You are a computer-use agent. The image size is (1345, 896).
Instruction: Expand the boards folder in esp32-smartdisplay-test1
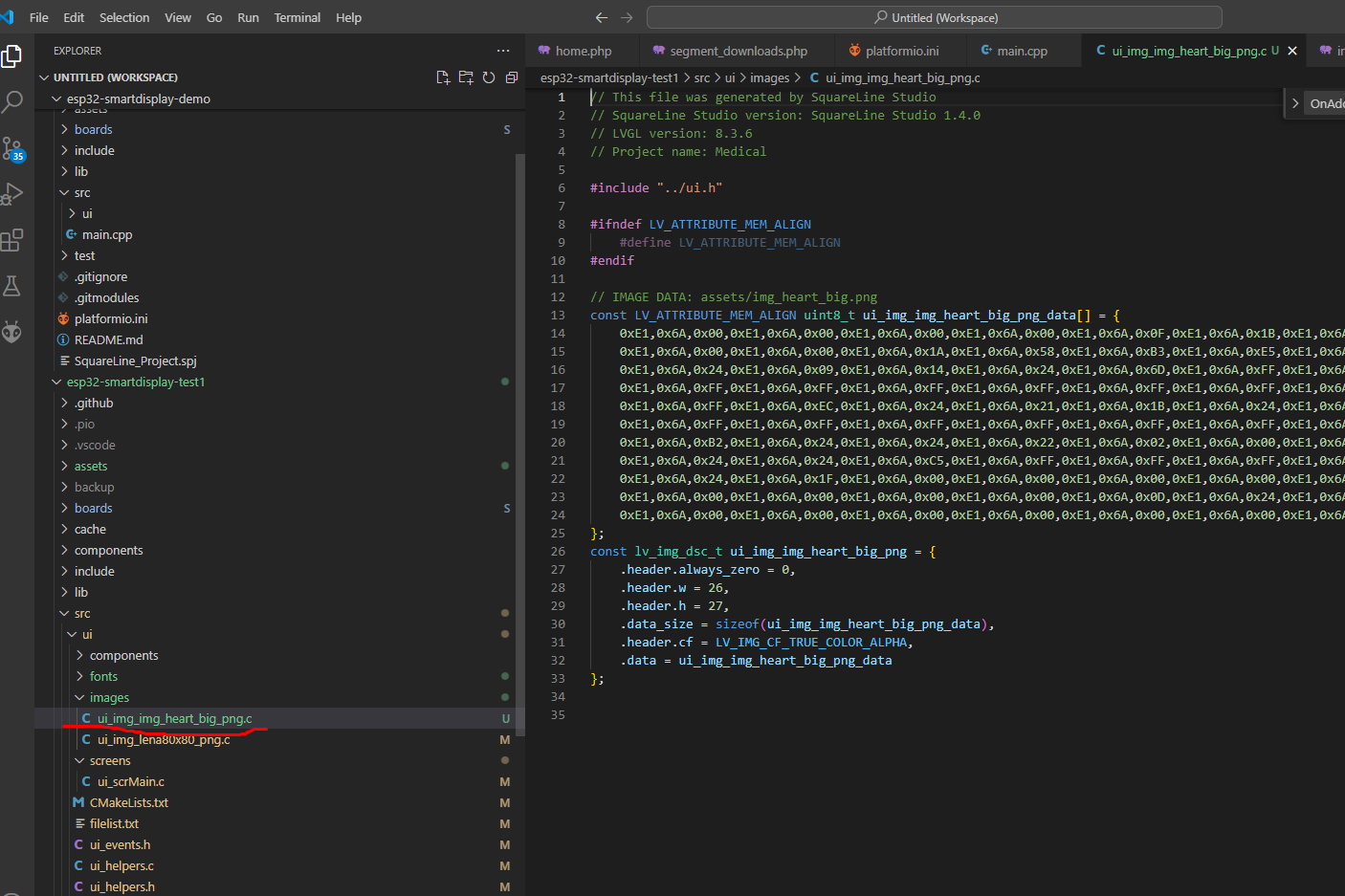click(93, 508)
